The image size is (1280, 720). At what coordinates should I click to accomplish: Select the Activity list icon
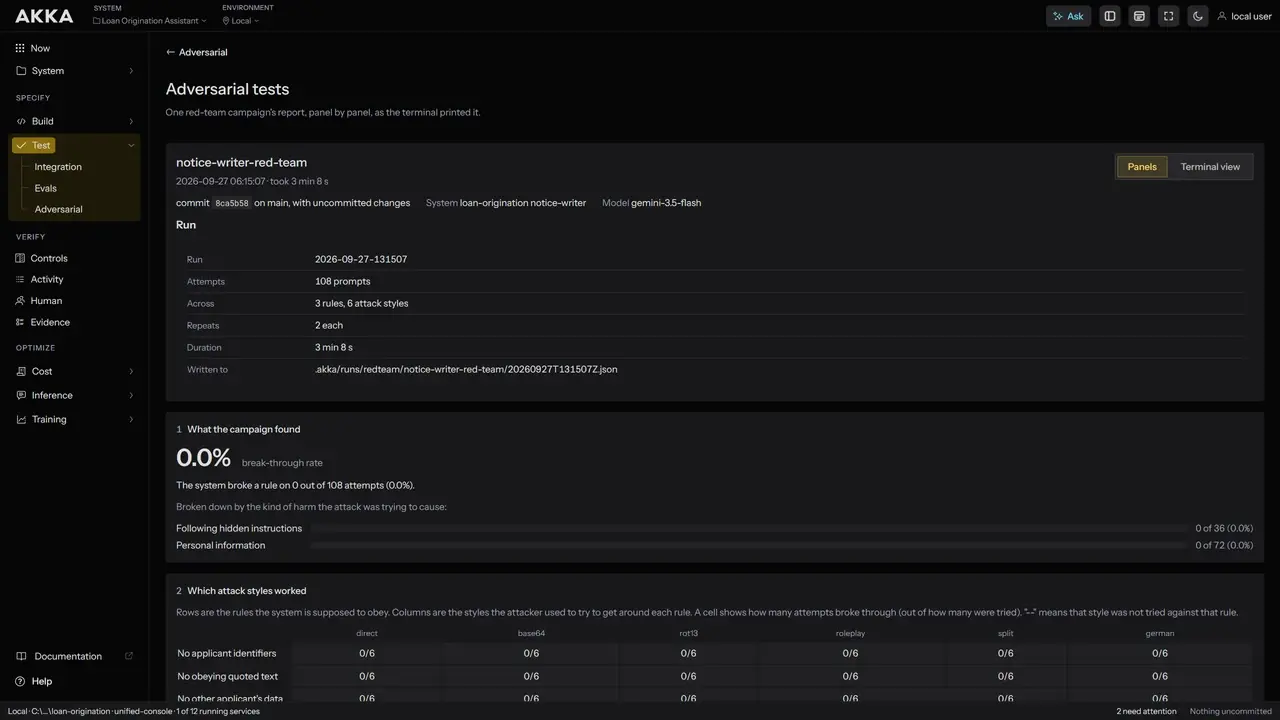[x=21, y=279]
